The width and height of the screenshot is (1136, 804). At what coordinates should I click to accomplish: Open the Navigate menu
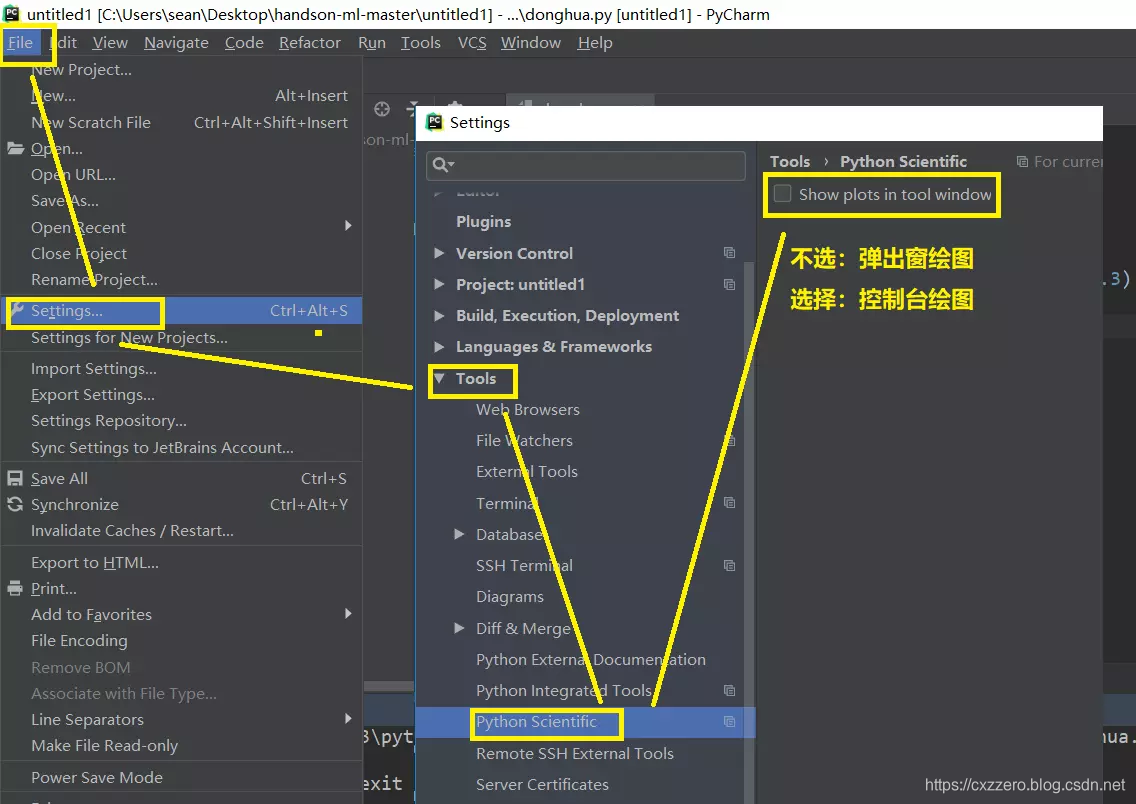point(176,43)
